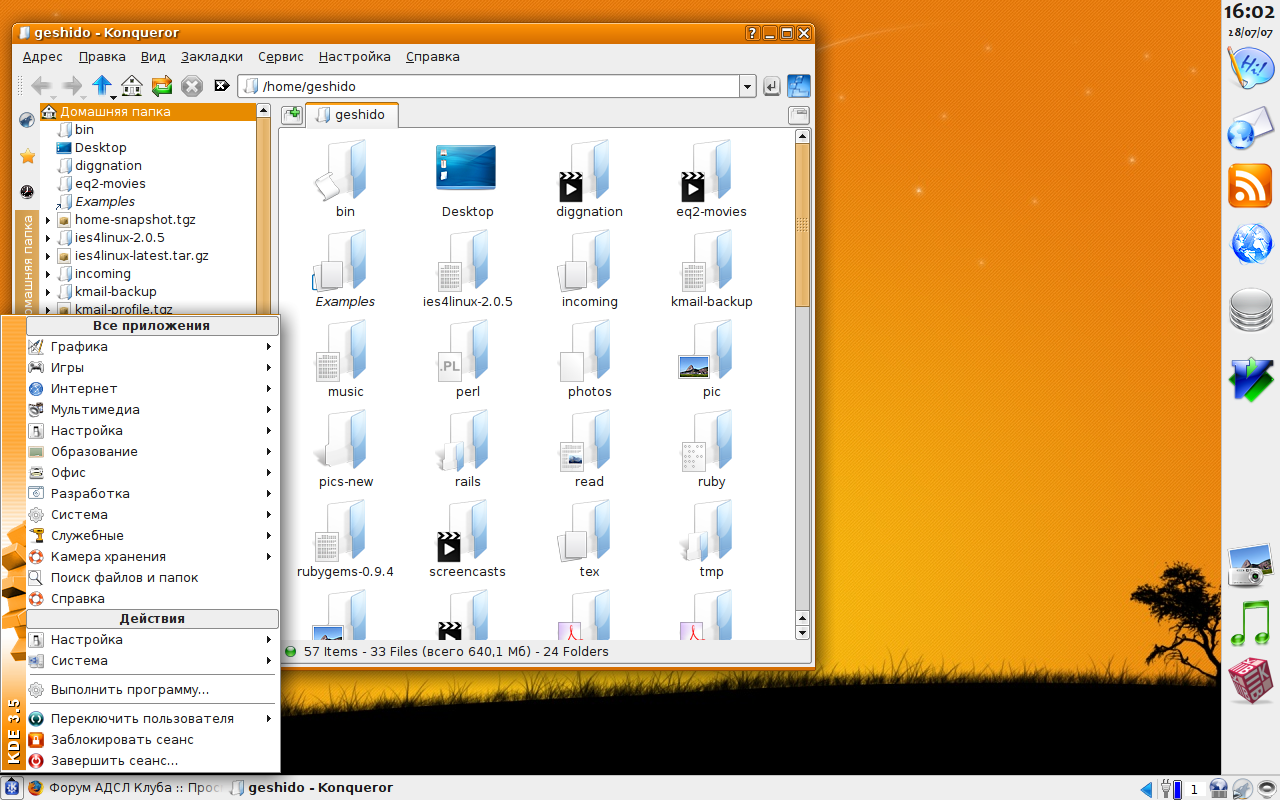This screenshot has width=1280, height=800.
Task: Open the bookmarks star sidebar panel
Action: pyautogui.click(x=27, y=156)
